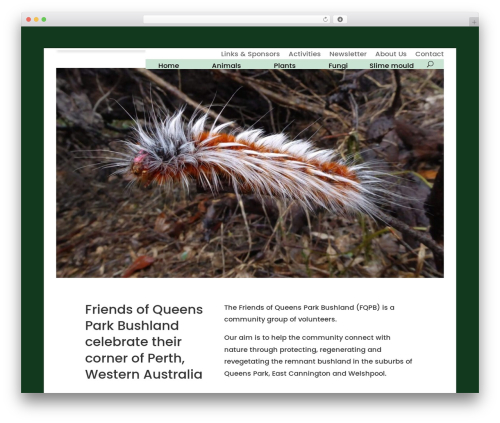Open the Links & Sponsors link
This screenshot has width=500, height=423.
[x=250, y=54]
